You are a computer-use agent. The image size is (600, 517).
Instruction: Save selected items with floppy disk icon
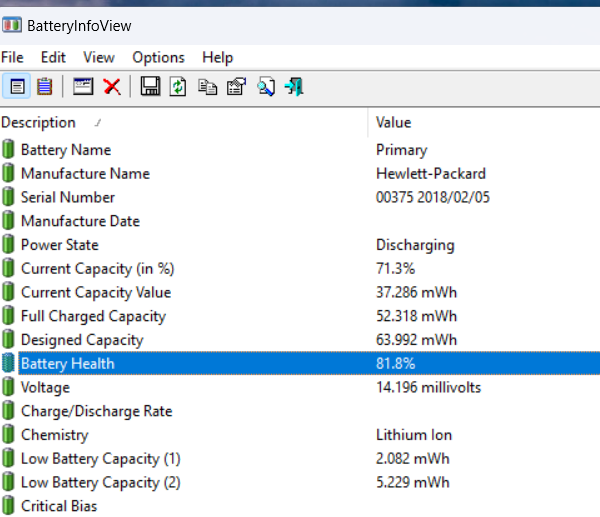coord(150,86)
